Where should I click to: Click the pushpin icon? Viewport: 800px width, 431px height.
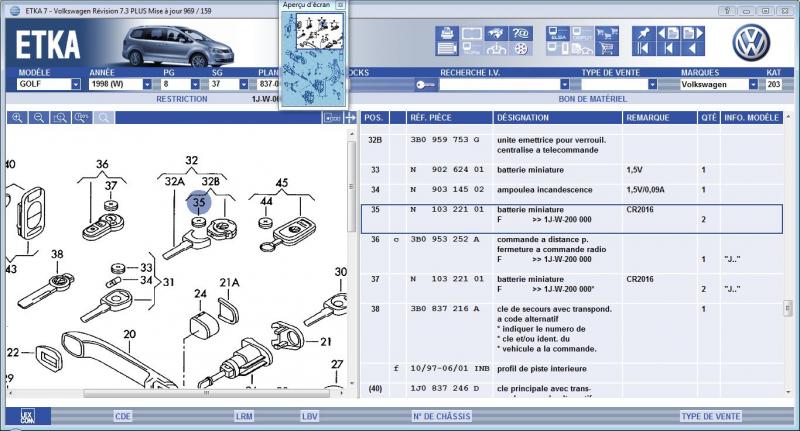click(x=643, y=33)
